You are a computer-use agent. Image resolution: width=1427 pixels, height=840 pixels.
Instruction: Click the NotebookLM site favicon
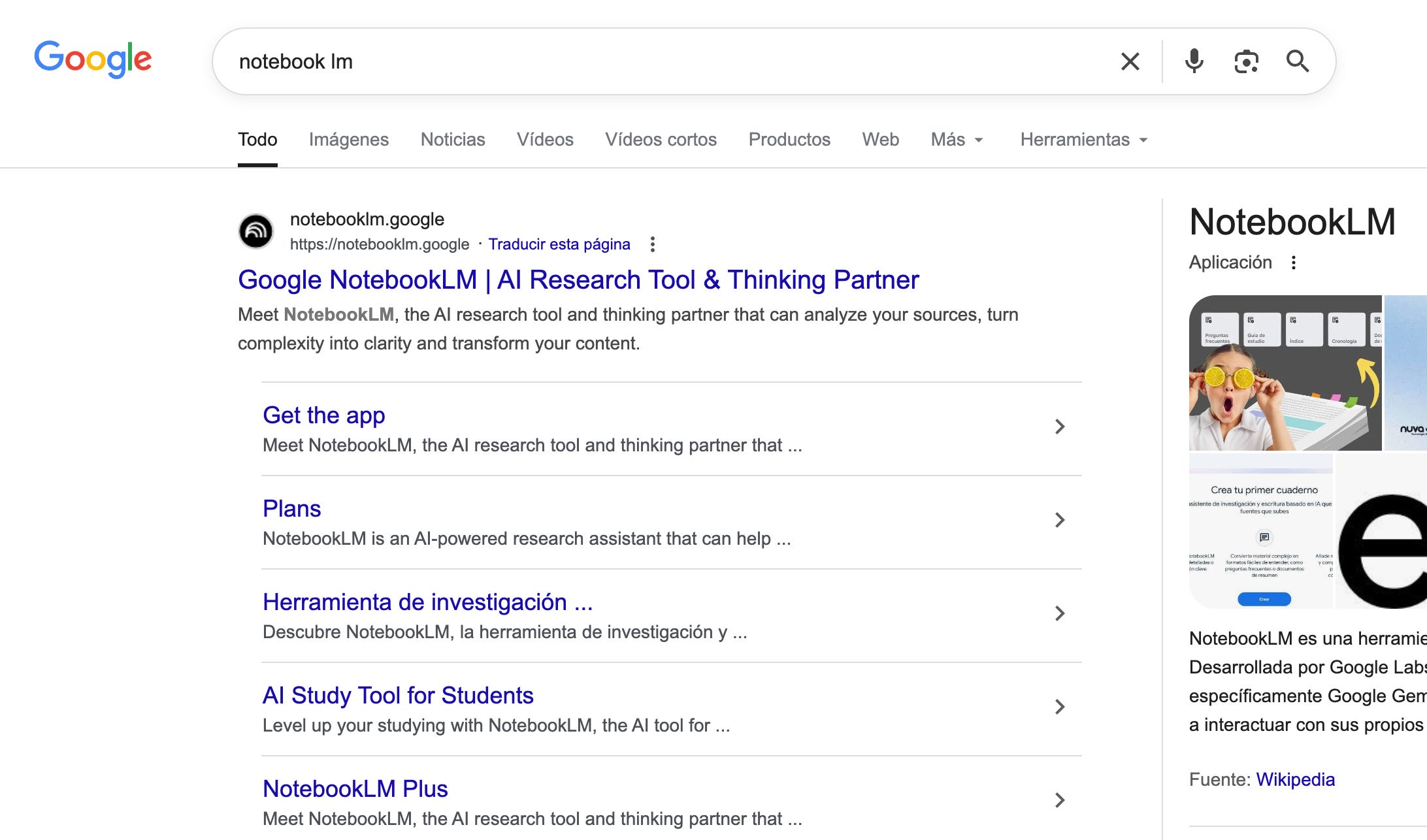coord(255,231)
